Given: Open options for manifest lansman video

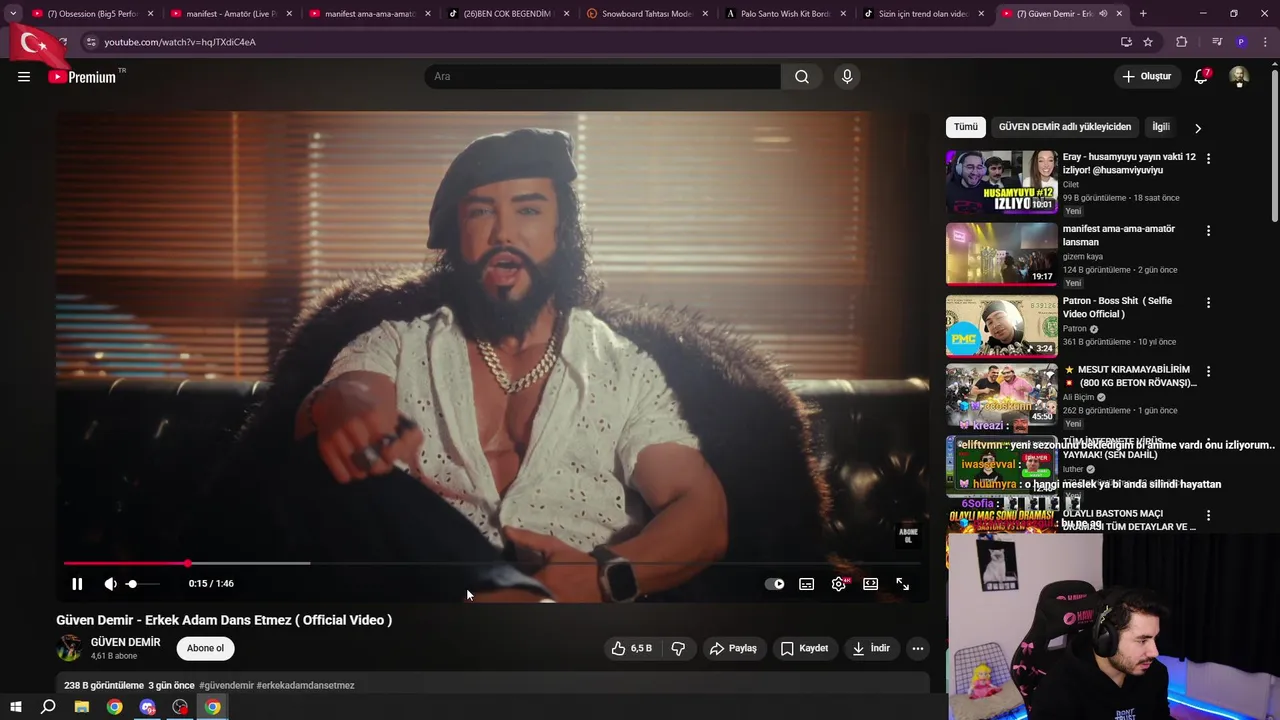Looking at the screenshot, I should [x=1208, y=231].
